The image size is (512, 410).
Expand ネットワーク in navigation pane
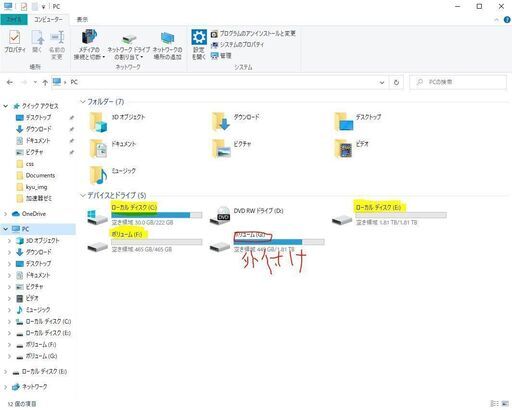tap(5, 387)
